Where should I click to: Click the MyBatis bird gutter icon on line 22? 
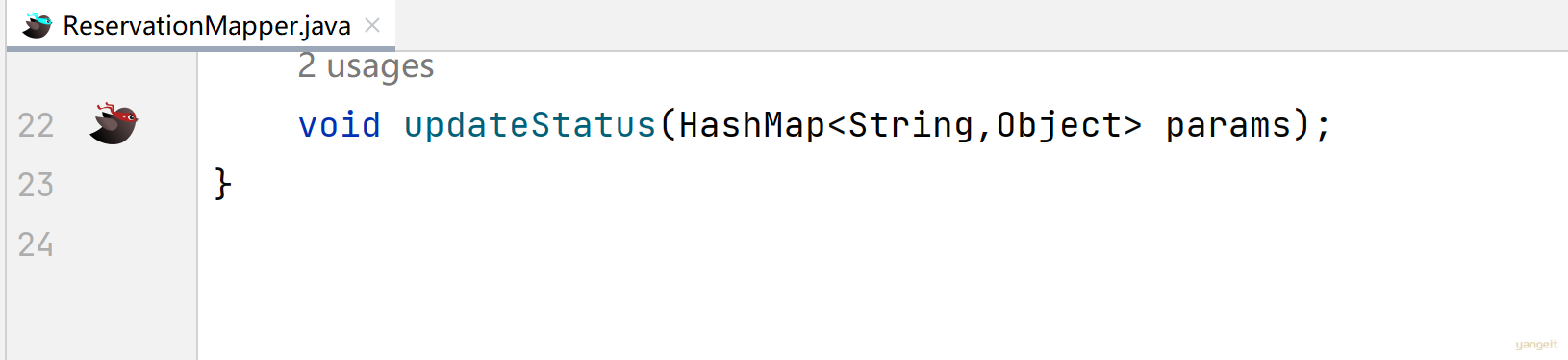coord(114,123)
